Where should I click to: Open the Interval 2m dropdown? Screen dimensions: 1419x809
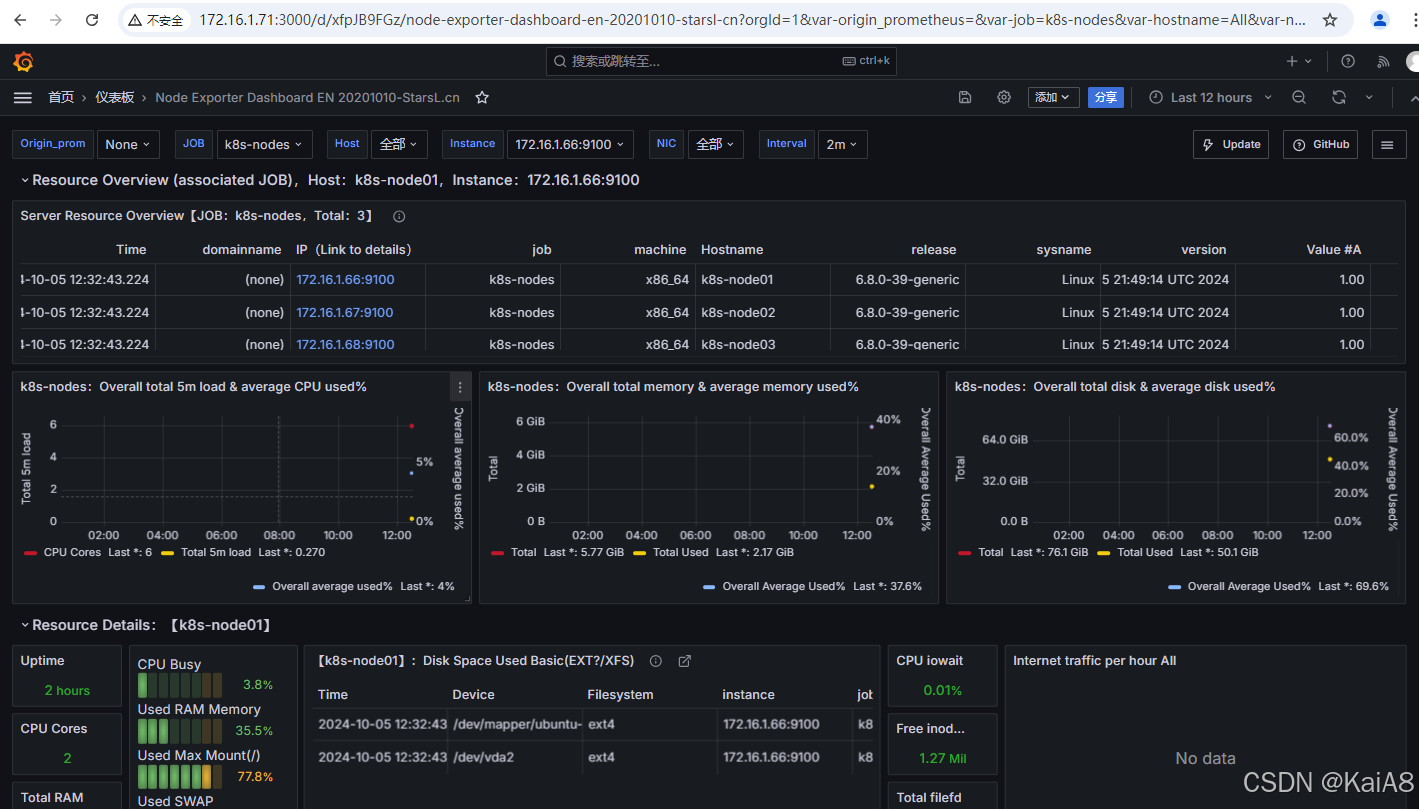coord(843,144)
